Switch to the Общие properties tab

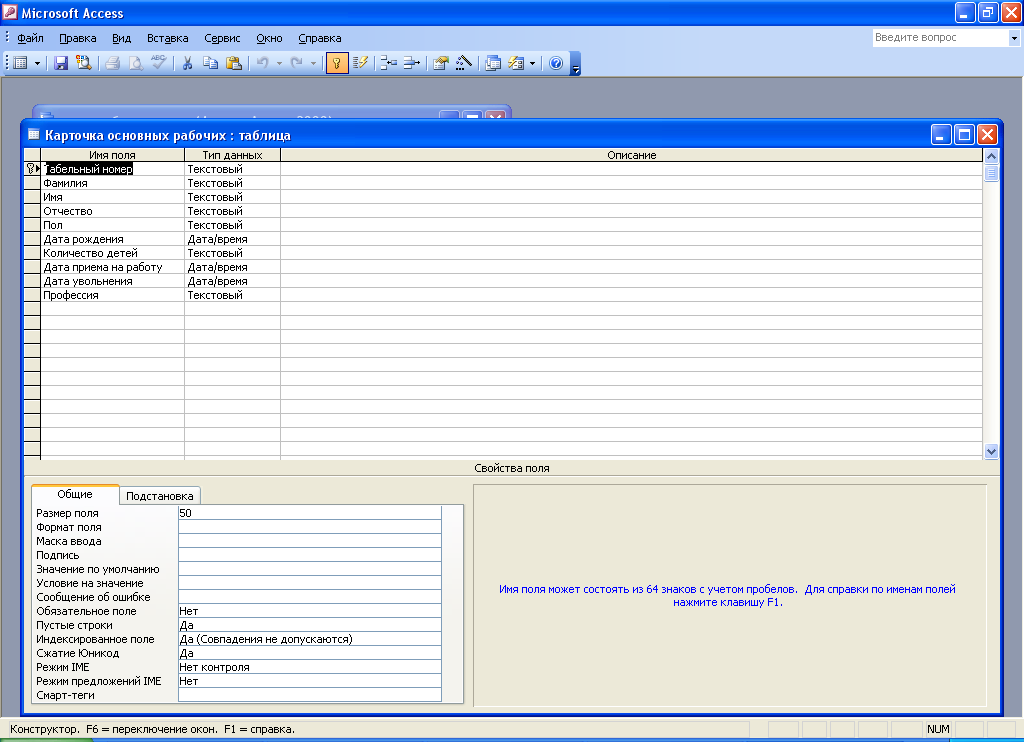(75, 494)
